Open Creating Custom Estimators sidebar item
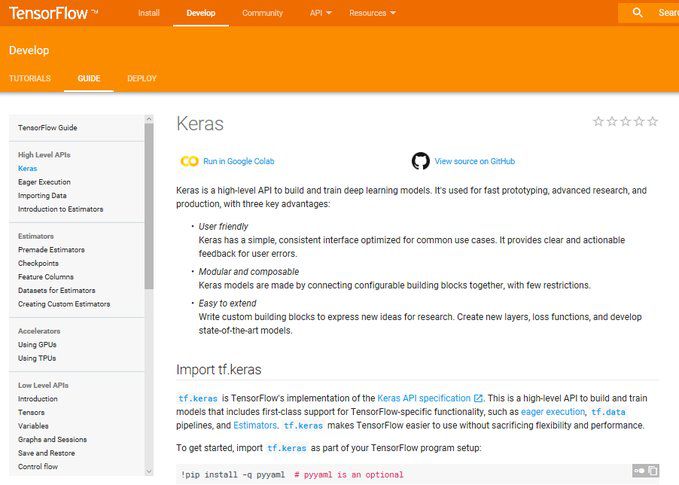Image resolution: width=679 pixels, height=485 pixels. pyautogui.click(x=64, y=304)
